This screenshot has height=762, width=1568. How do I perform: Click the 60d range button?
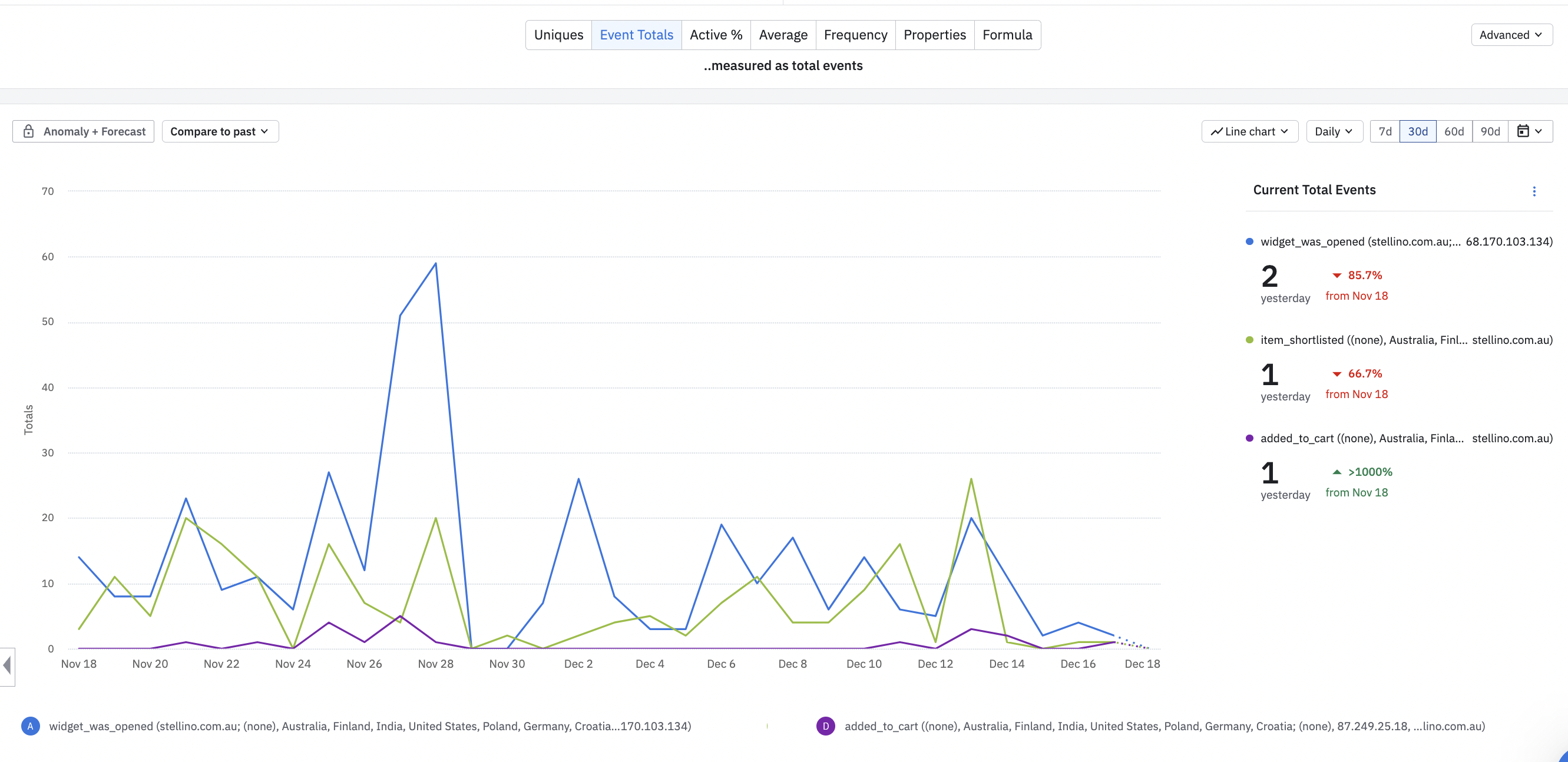1454,131
